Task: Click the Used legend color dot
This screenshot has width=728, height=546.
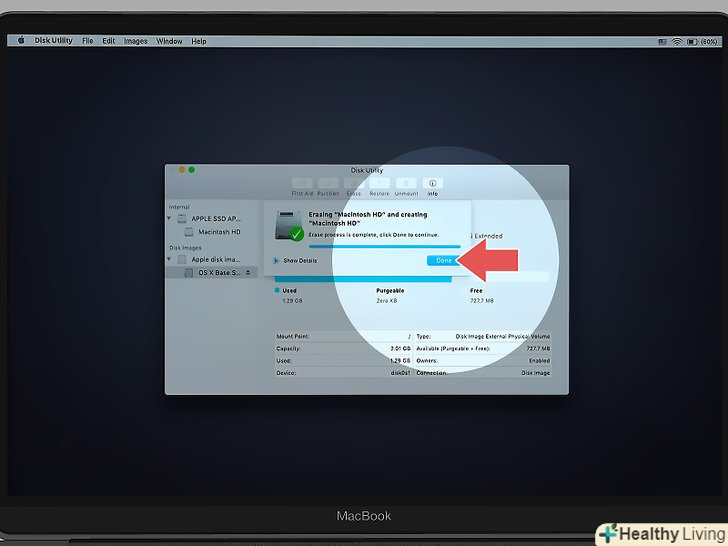Action: tap(277, 290)
